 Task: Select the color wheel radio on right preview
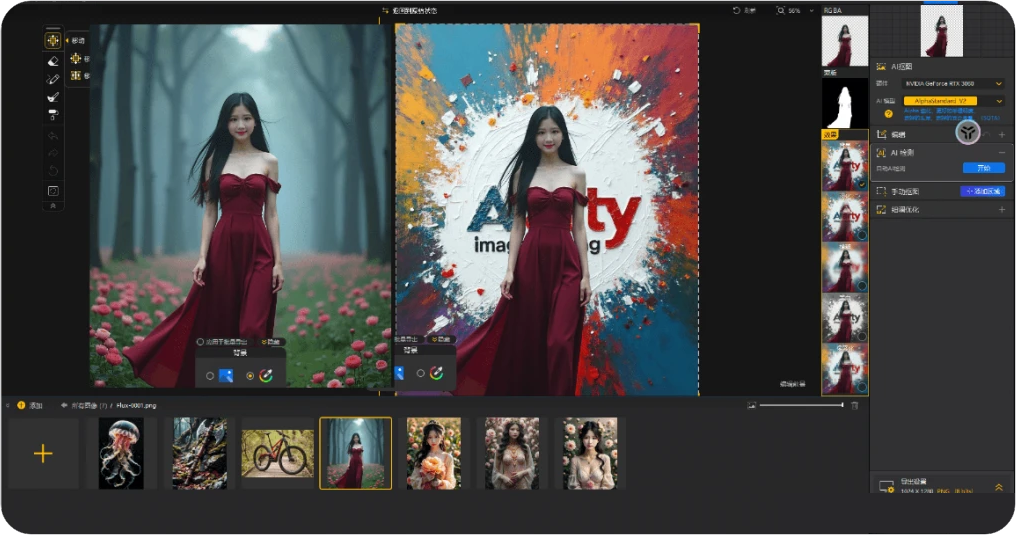click(x=420, y=373)
